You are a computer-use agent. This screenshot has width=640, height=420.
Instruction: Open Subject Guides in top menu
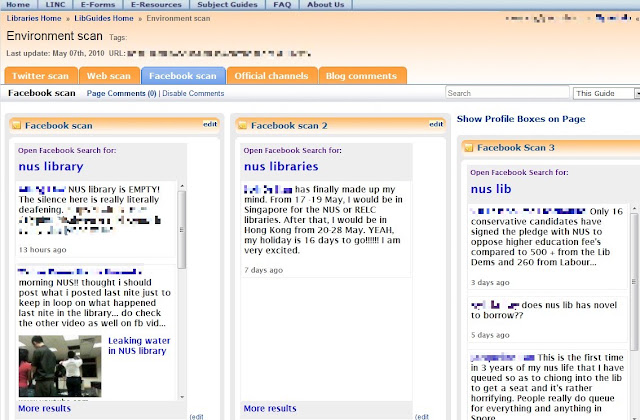coord(227,5)
